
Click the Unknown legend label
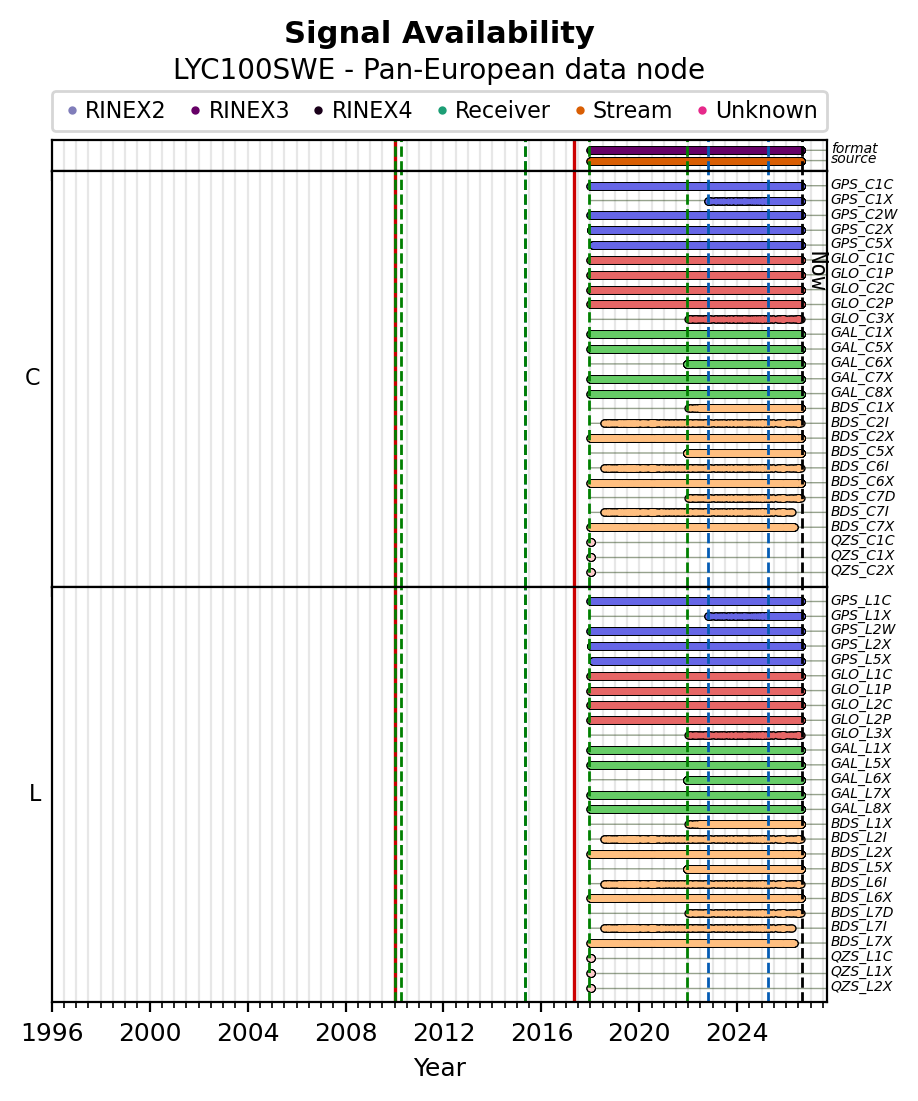pos(766,111)
